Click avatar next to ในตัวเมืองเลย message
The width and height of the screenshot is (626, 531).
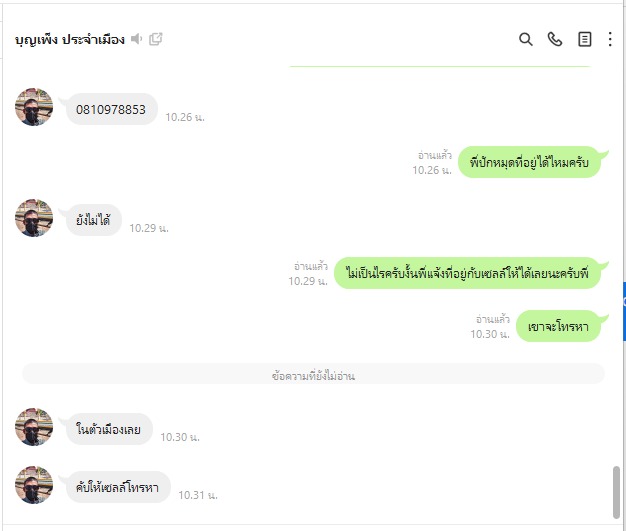34,427
